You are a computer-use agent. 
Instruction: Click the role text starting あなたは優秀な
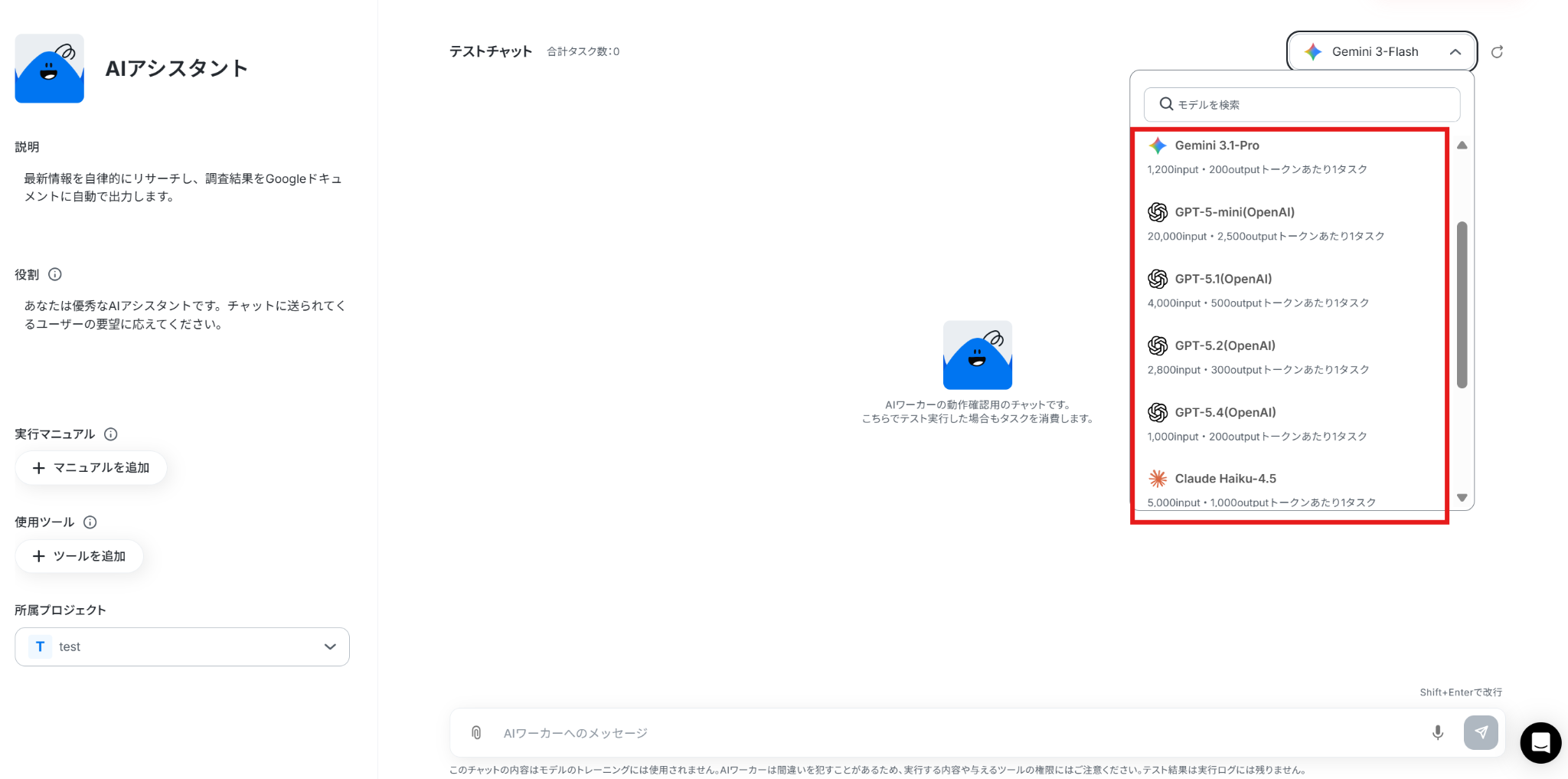(185, 315)
